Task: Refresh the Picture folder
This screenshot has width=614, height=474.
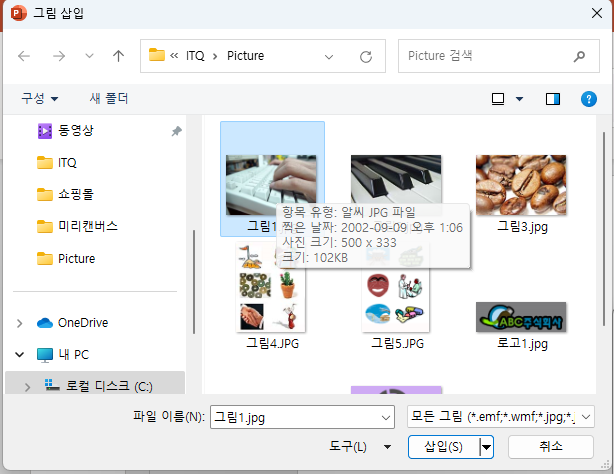Action: pyautogui.click(x=366, y=57)
